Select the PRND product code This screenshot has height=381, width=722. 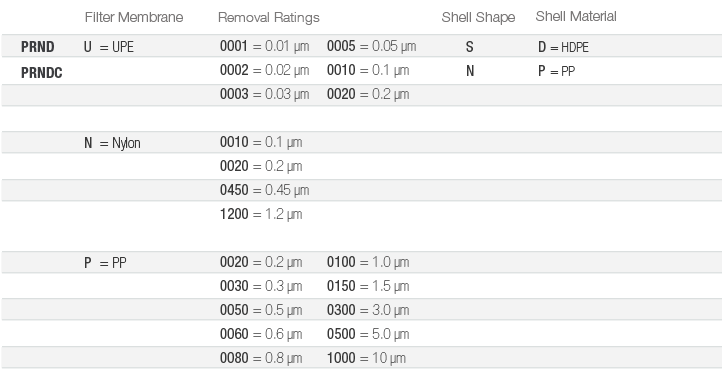coord(38,47)
